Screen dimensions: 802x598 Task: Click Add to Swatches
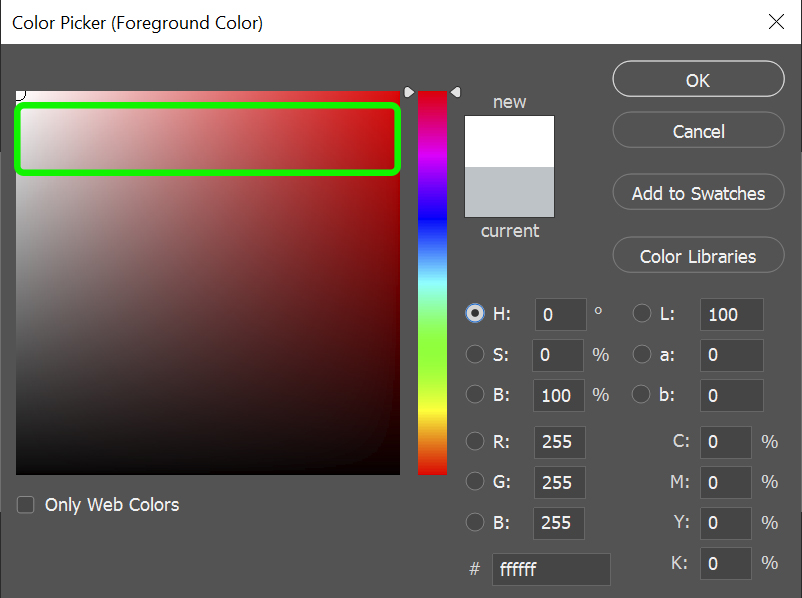point(698,193)
